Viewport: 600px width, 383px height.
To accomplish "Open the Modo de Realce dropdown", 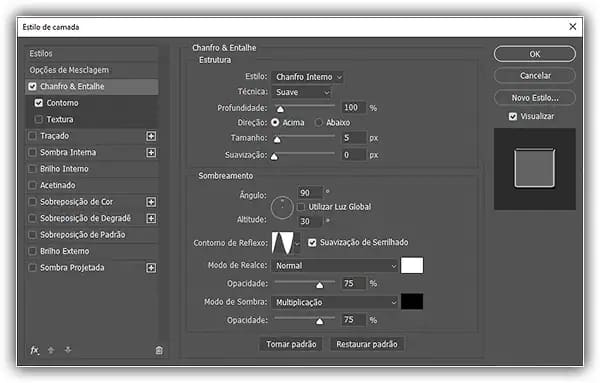I will point(335,266).
